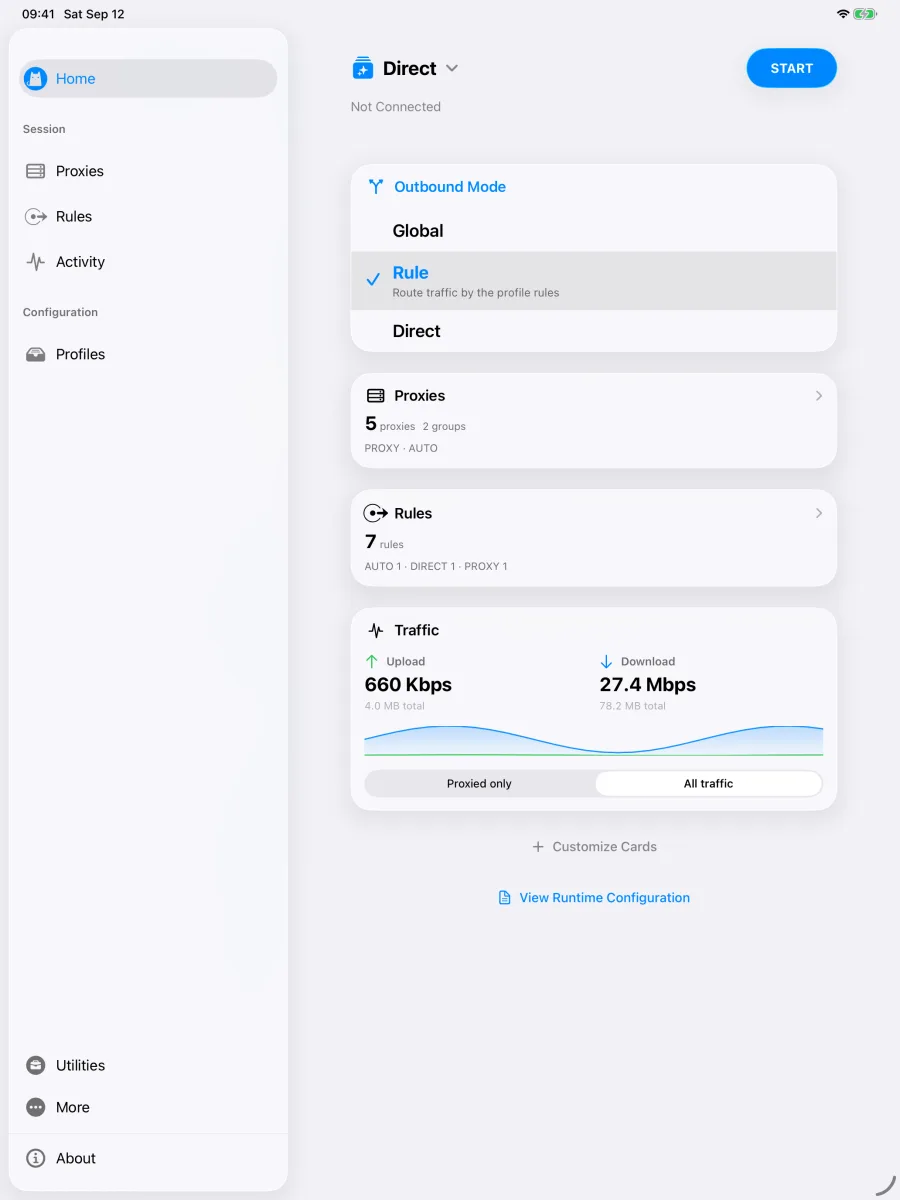The width and height of the screenshot is (900, 1200).
Task: Switch traffic view to Proxied only
Action: [479, 784]
